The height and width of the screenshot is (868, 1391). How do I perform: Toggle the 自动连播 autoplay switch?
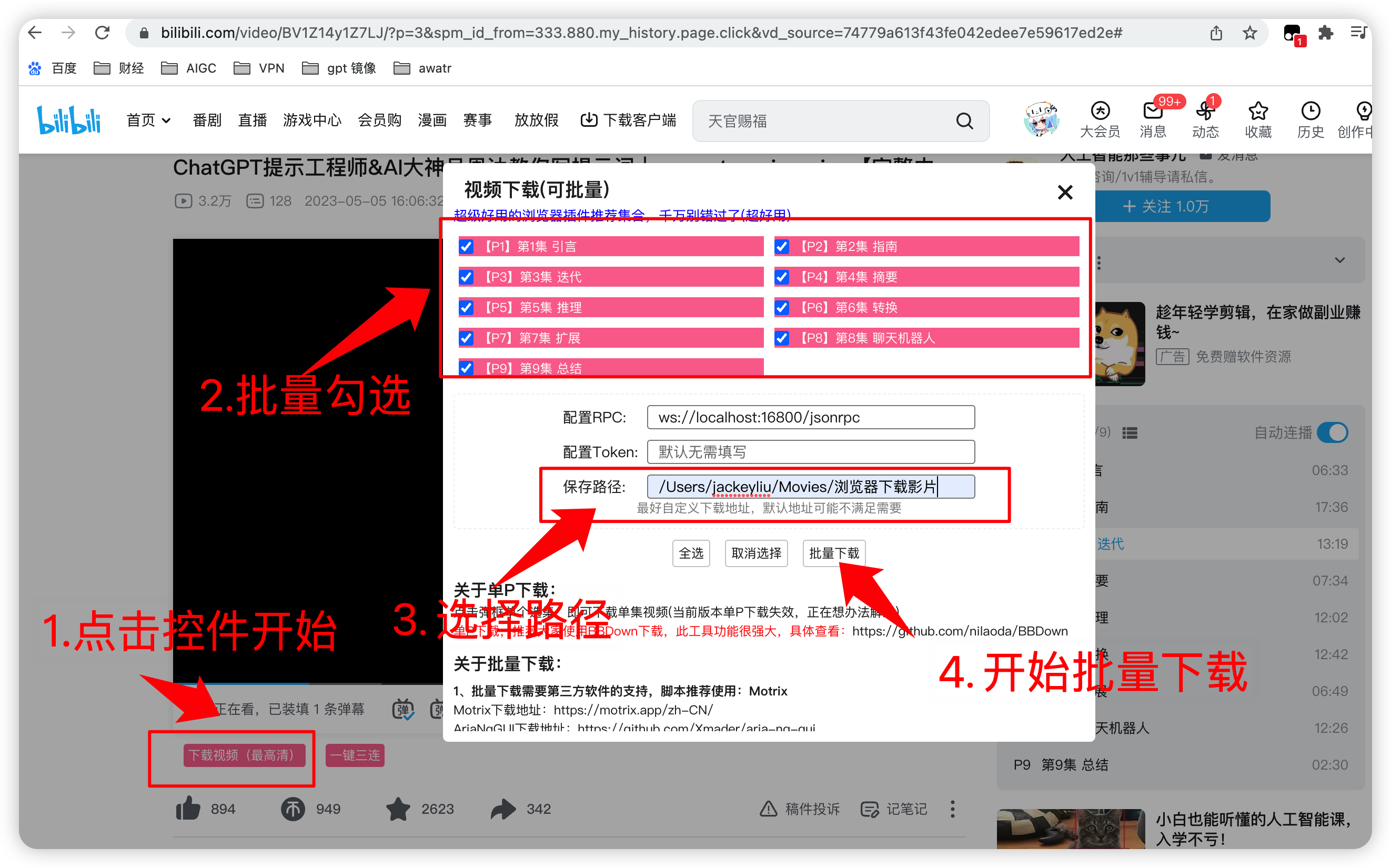(x=1332, y=432)
